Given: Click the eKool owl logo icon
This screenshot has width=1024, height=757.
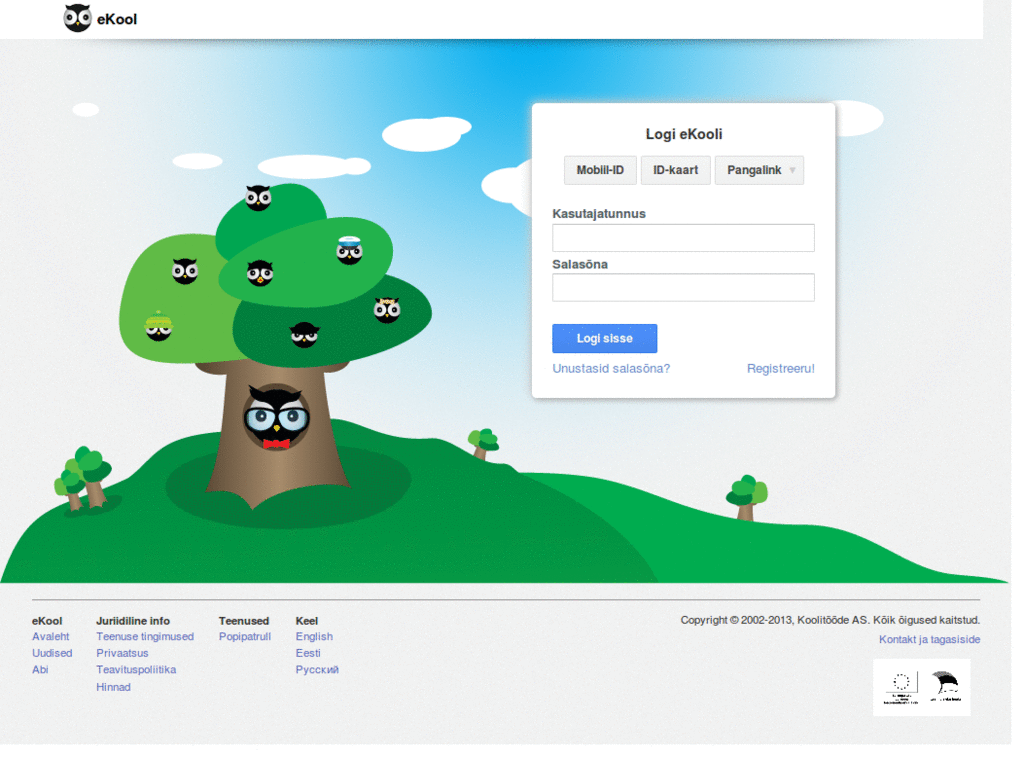Looking at the screenshot, I should tap(77, 18).
